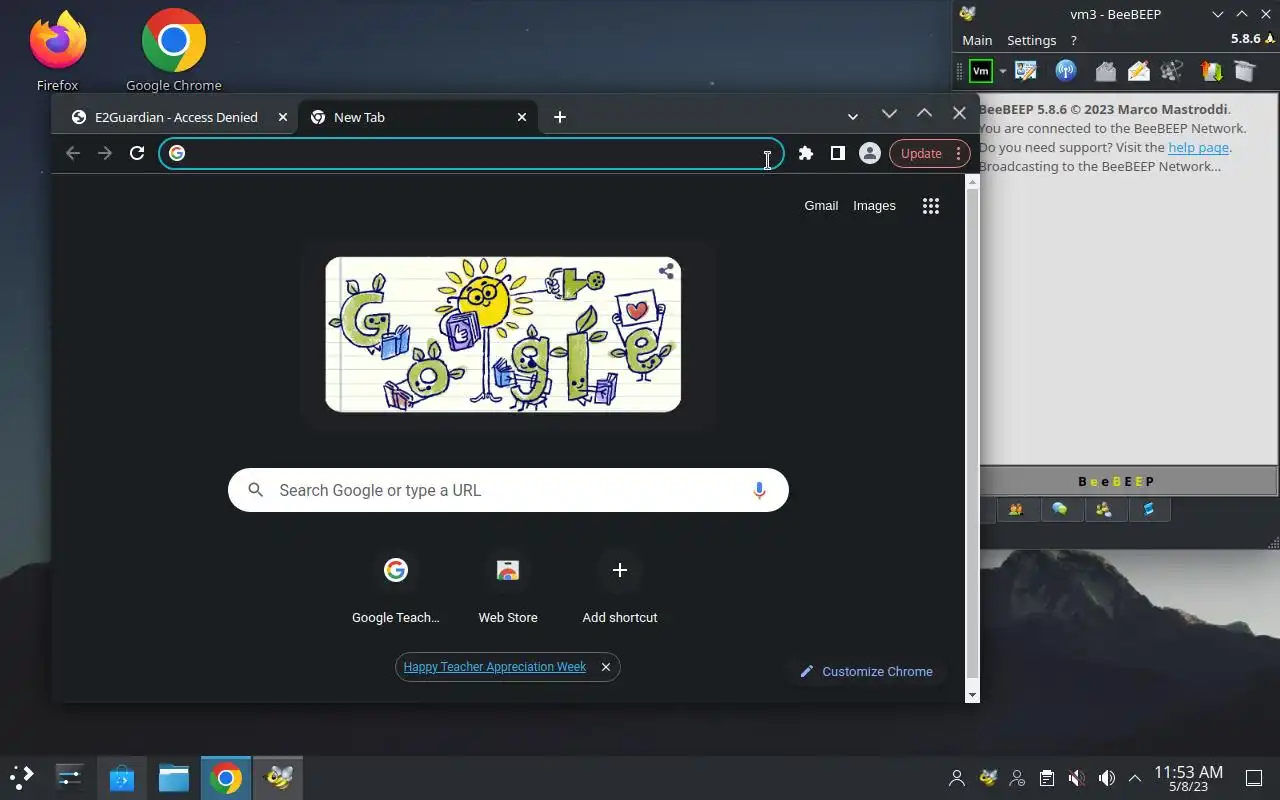Click BeeBEEP network users gray icon
This screenshot has width=1280, height=800.
(1173, 71)
